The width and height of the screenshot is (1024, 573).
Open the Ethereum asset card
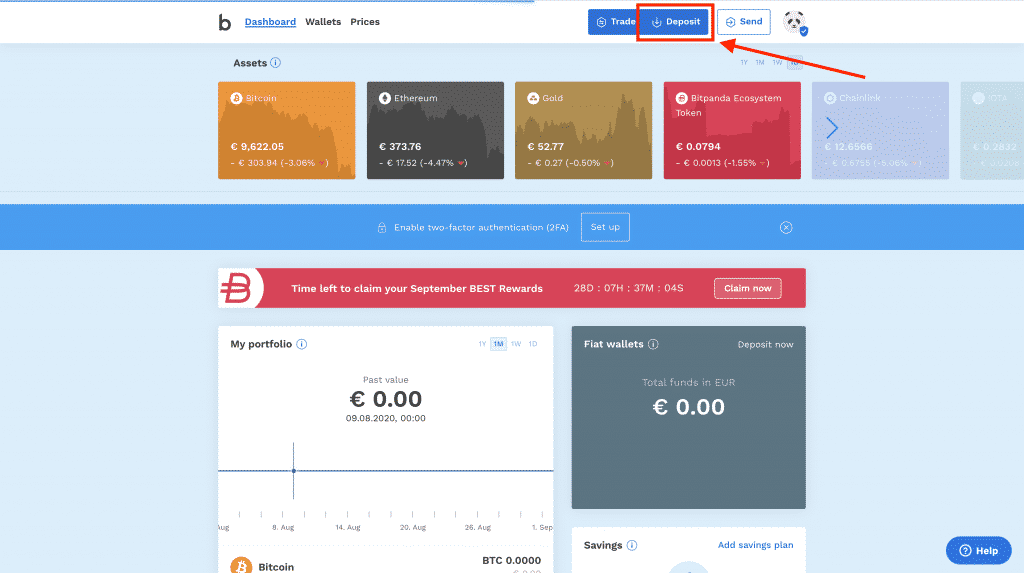click(435, 130)
